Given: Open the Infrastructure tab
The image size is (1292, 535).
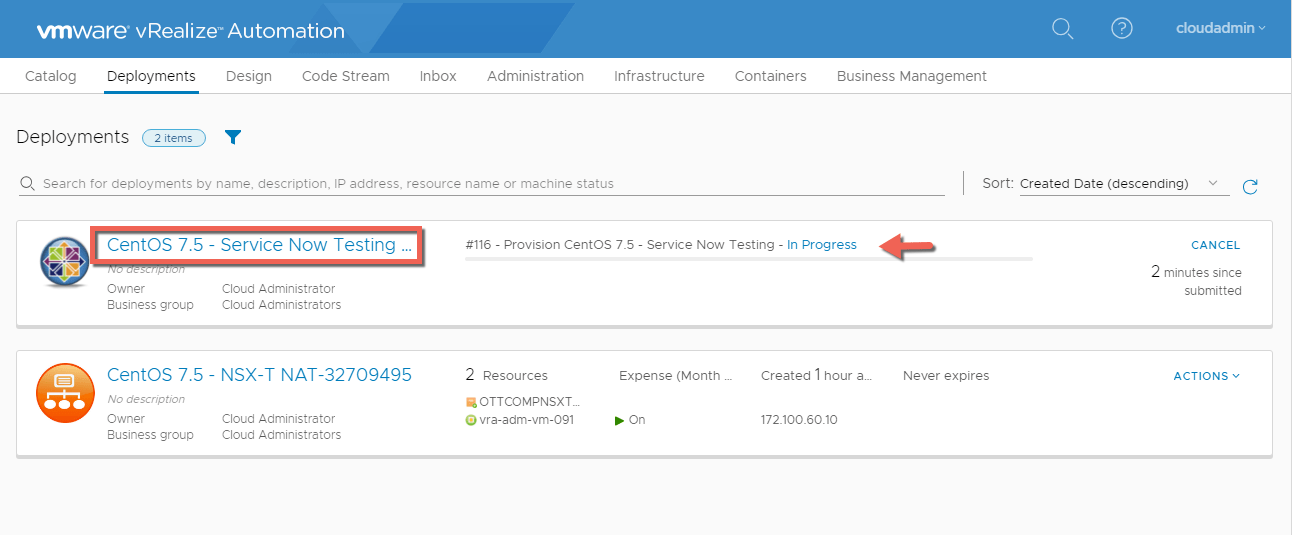Looking at the screenshot, I should click(x=659, y=76).
